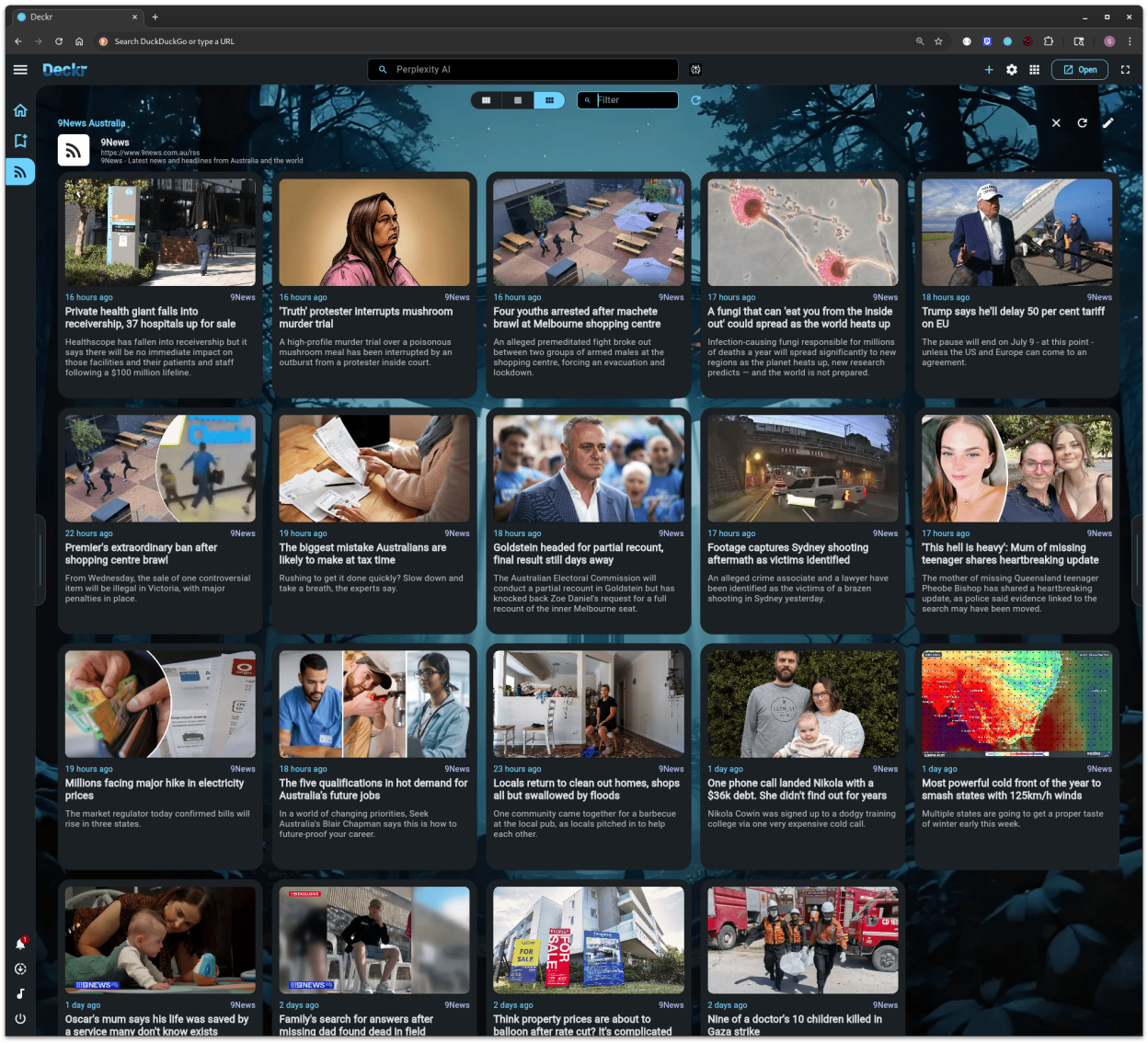The height and width of the screenshot is (1043, 1148).
Task: Open Family's search for answers headline
Action: click(x=356, y=1025)
